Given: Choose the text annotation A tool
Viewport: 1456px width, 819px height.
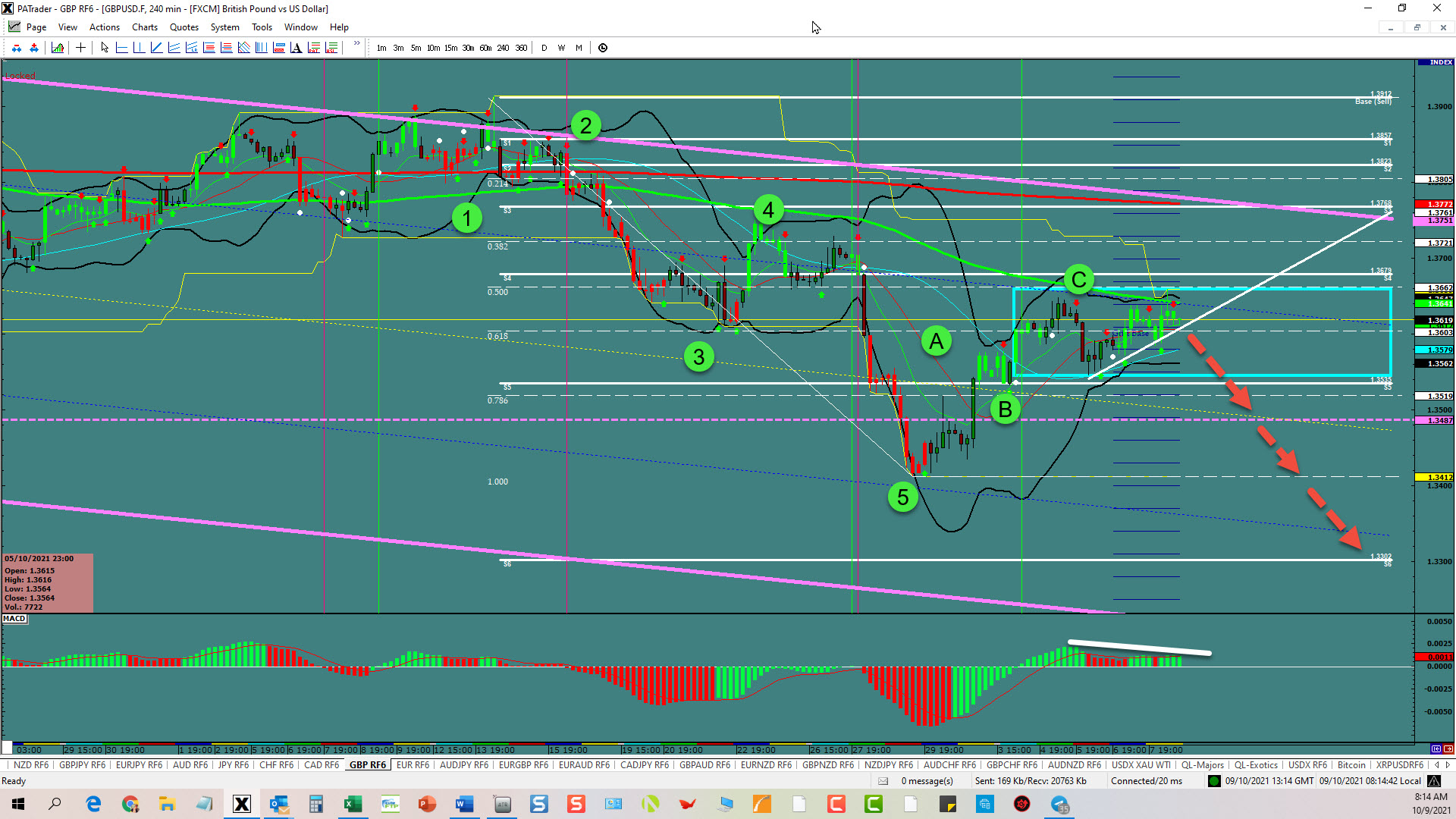Looking at the screenshot, I should [x=296, y=48].
